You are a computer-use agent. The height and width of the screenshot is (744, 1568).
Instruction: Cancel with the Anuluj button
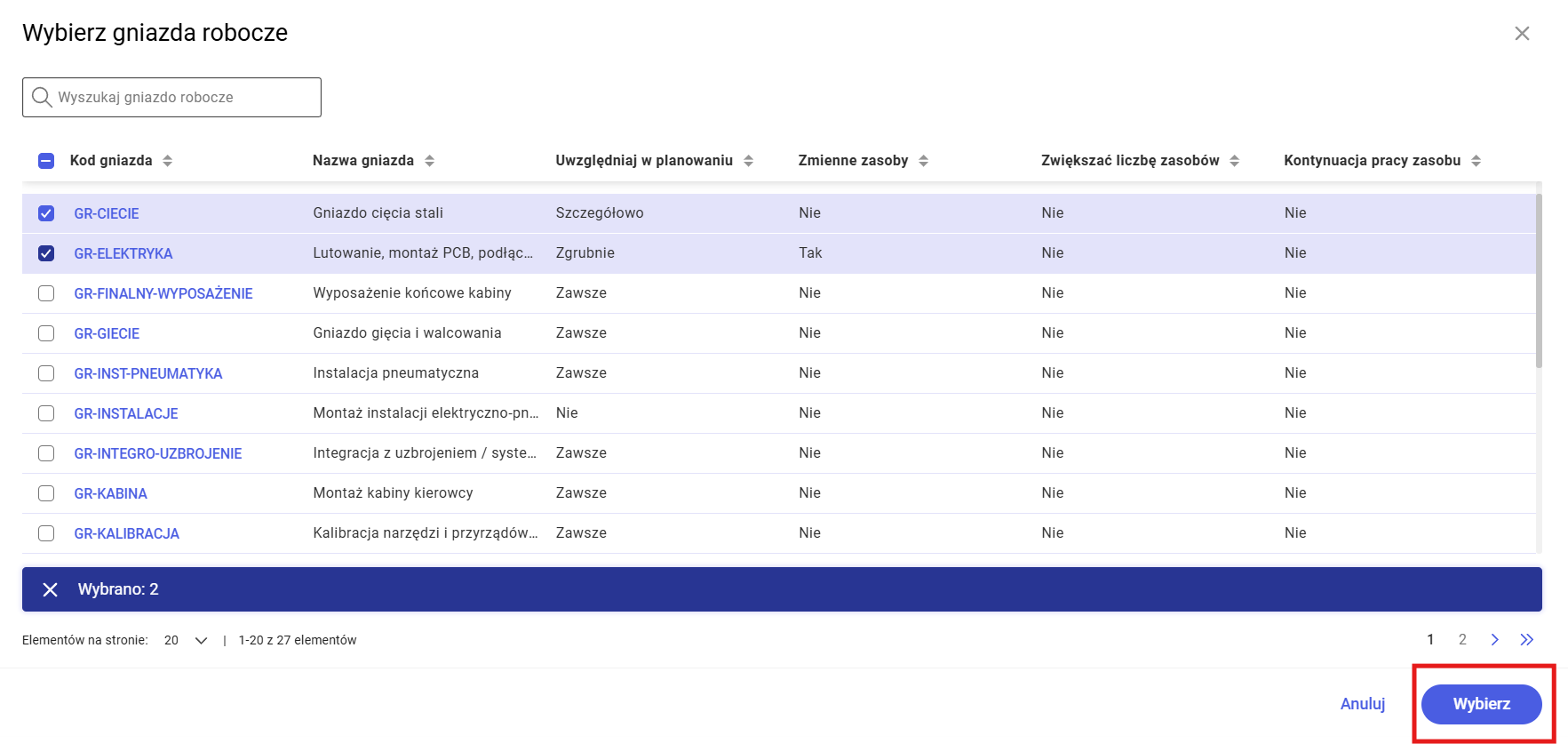(1363, 704)
